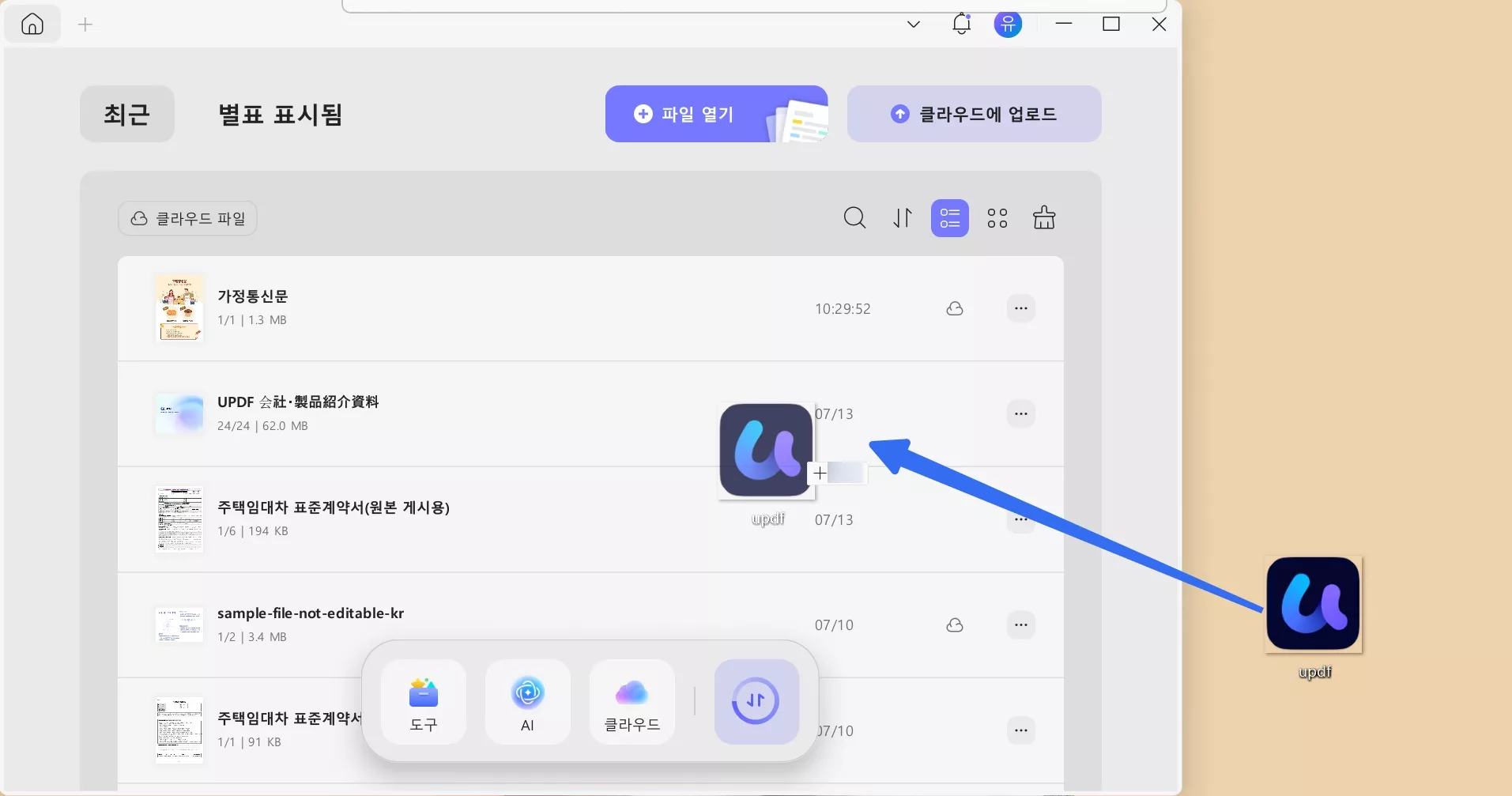This screenshot has width=1512, height=796.
Task: Click 24/24 | 62.0 MB file details
Action: (262, 426)
